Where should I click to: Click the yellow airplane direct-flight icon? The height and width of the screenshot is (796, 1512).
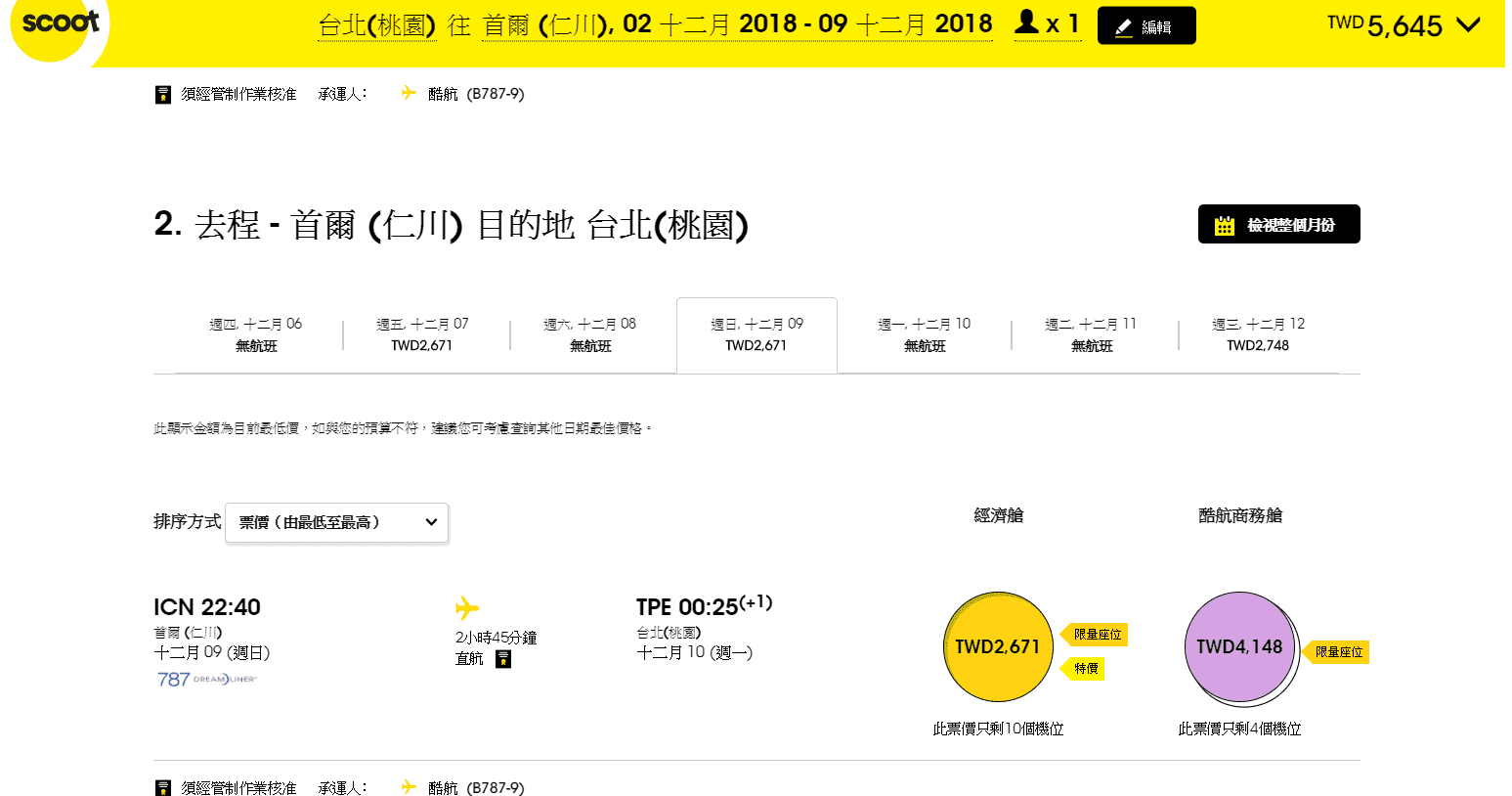(467, 608)
